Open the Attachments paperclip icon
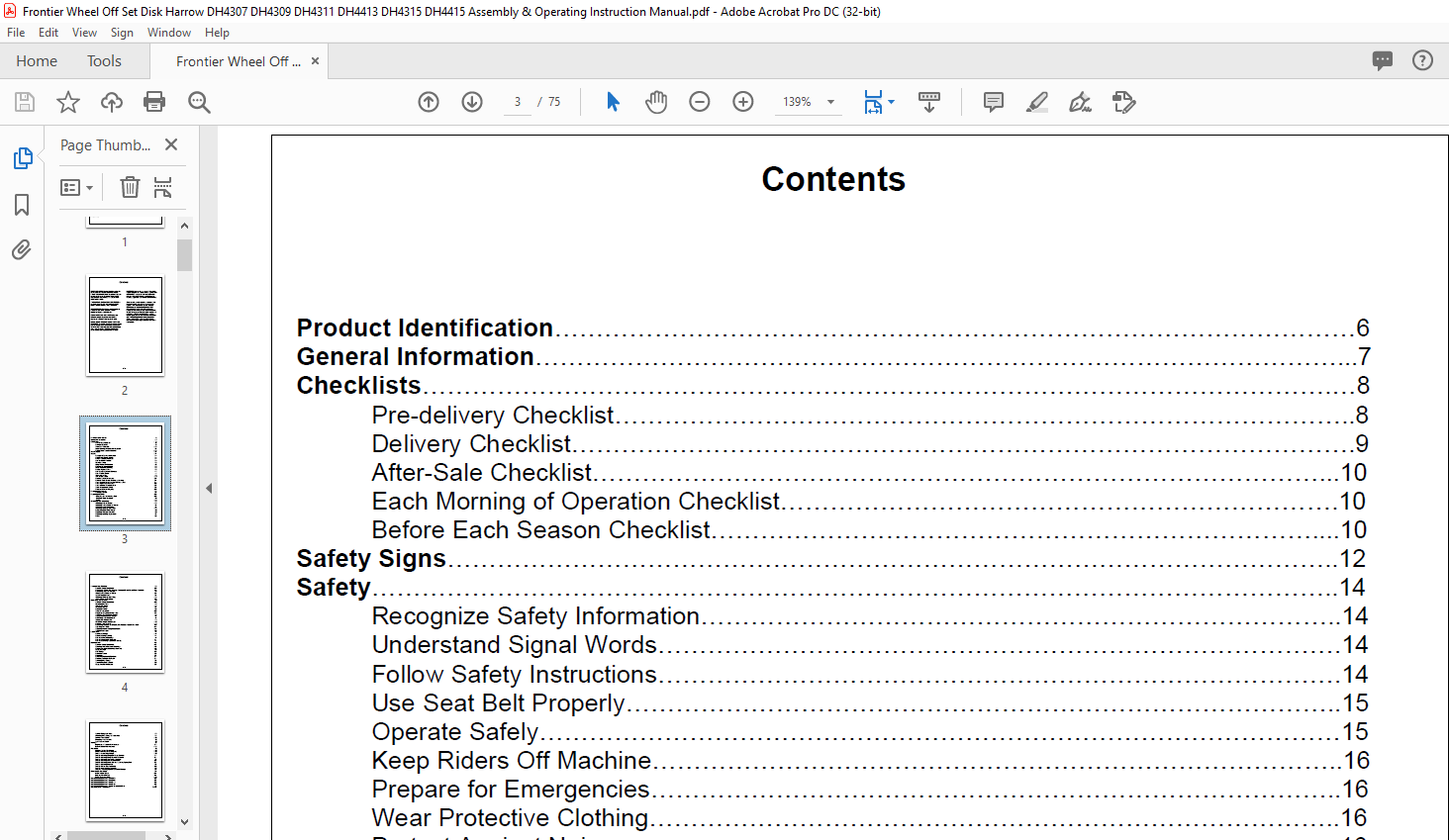 pos(22,249)
